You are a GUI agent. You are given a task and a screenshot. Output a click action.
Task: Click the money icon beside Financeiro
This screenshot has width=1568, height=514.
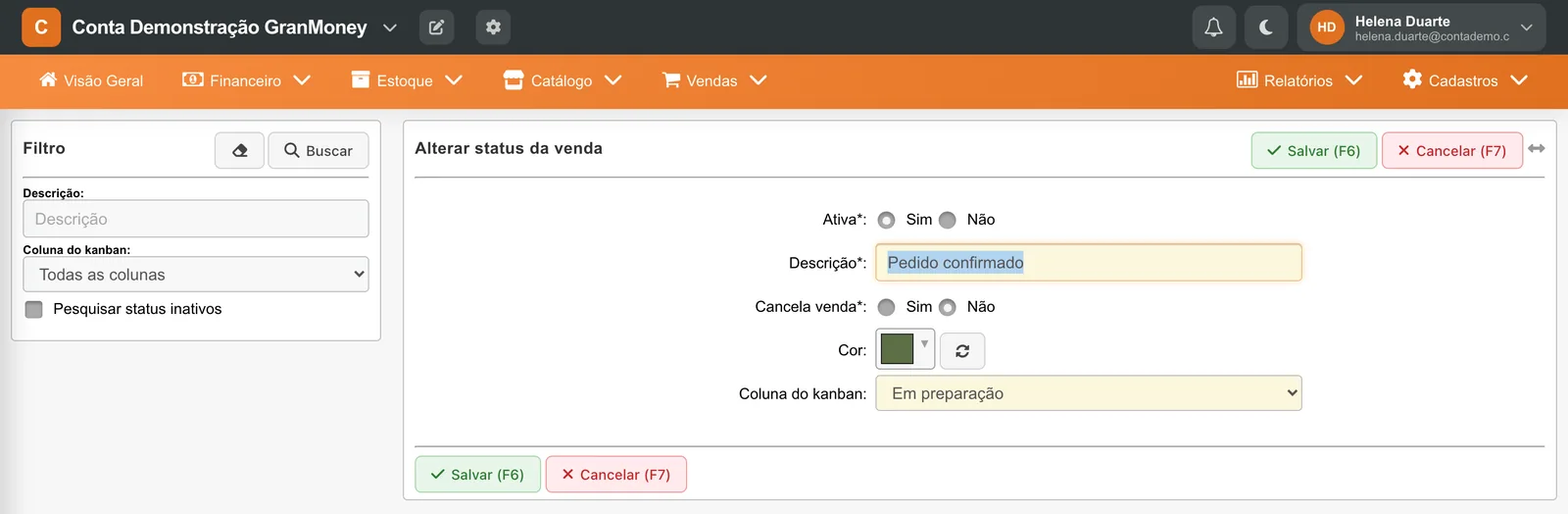tap(193, 79)
